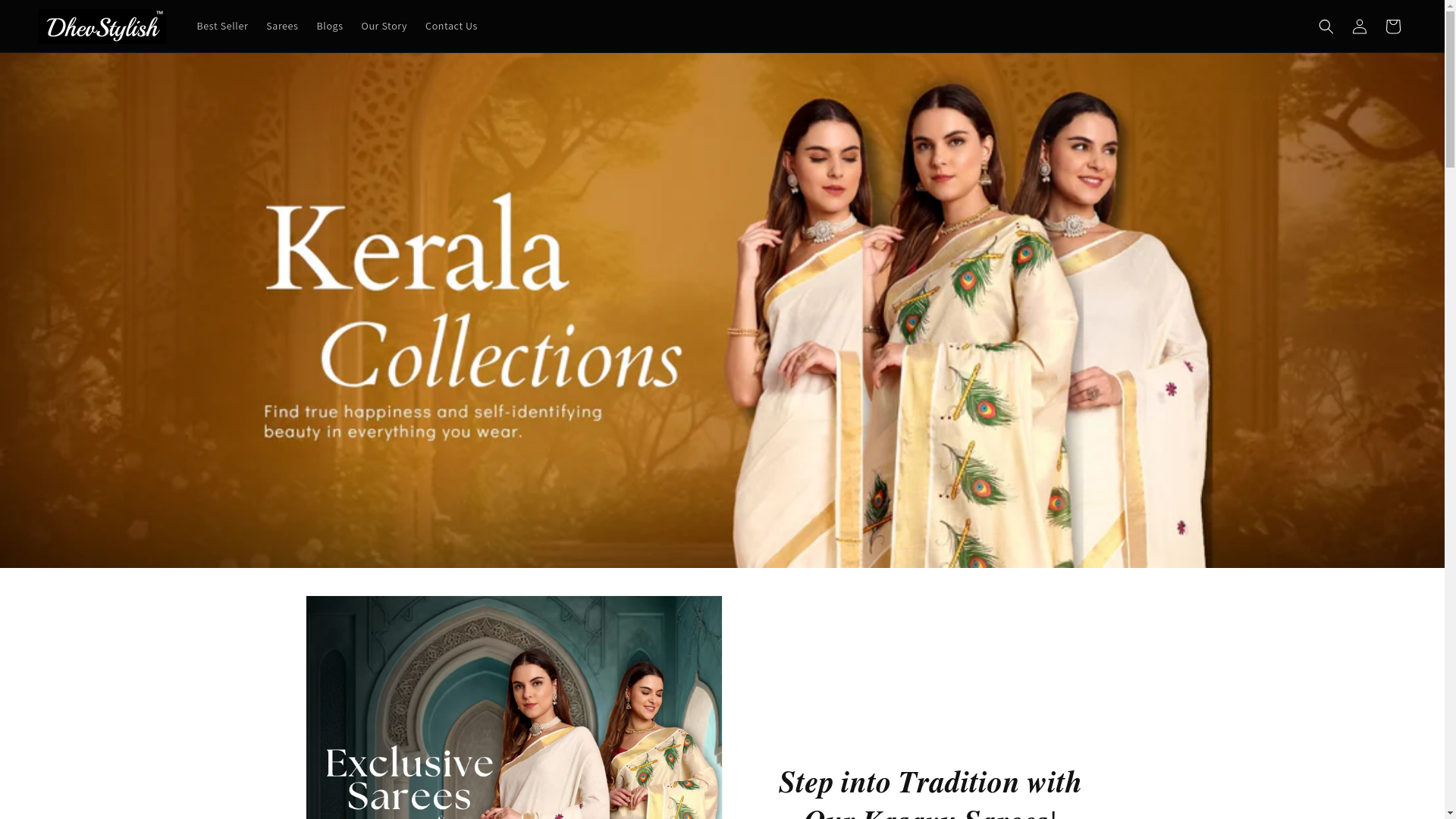Click the 'Find true happiness' banner tagline
Screen dimensions: 1456x819
[432, 422]
